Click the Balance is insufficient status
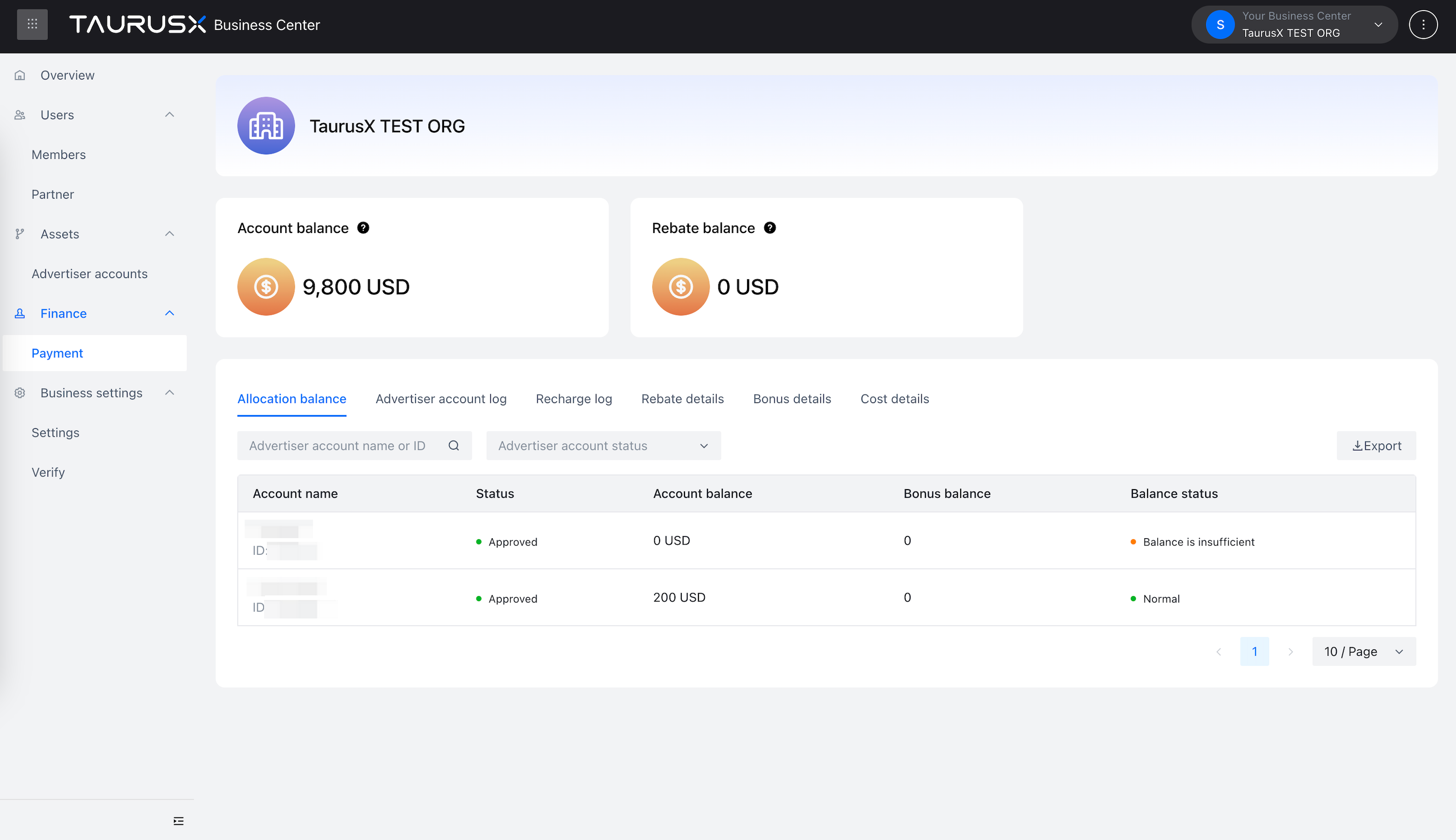Image resolution: width=1456 pixels, height=840 pixels. [x=1192, y=542]
